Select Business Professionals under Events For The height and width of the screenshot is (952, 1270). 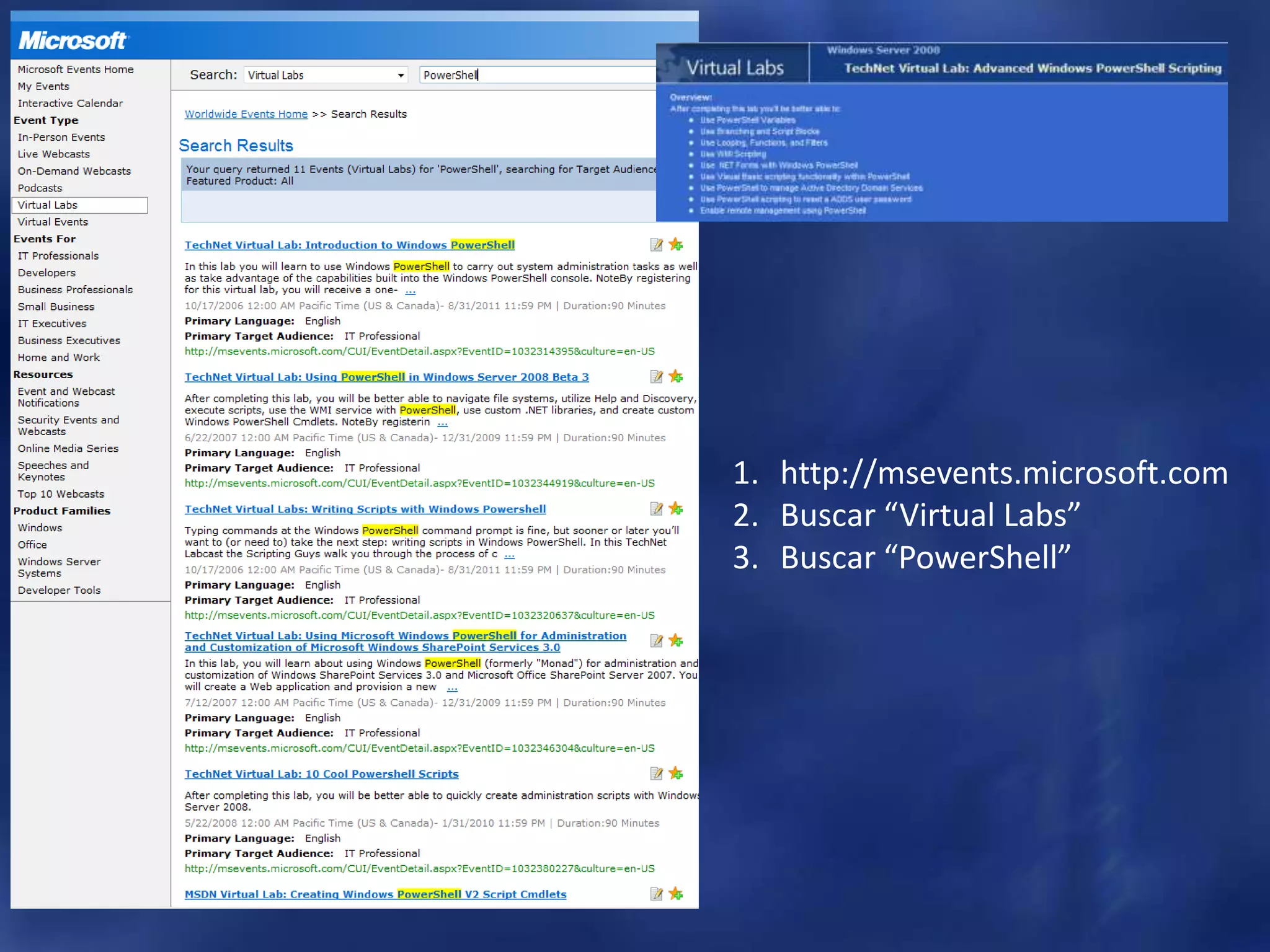pyautogui.click(x=75, y=289)
